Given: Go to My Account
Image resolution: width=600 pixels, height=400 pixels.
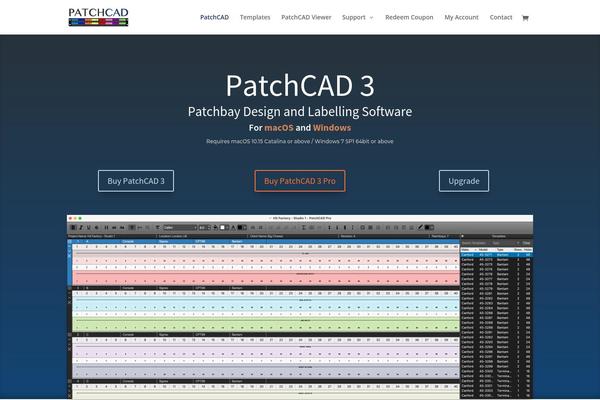Looking at the screenshot, I should 461,17.
